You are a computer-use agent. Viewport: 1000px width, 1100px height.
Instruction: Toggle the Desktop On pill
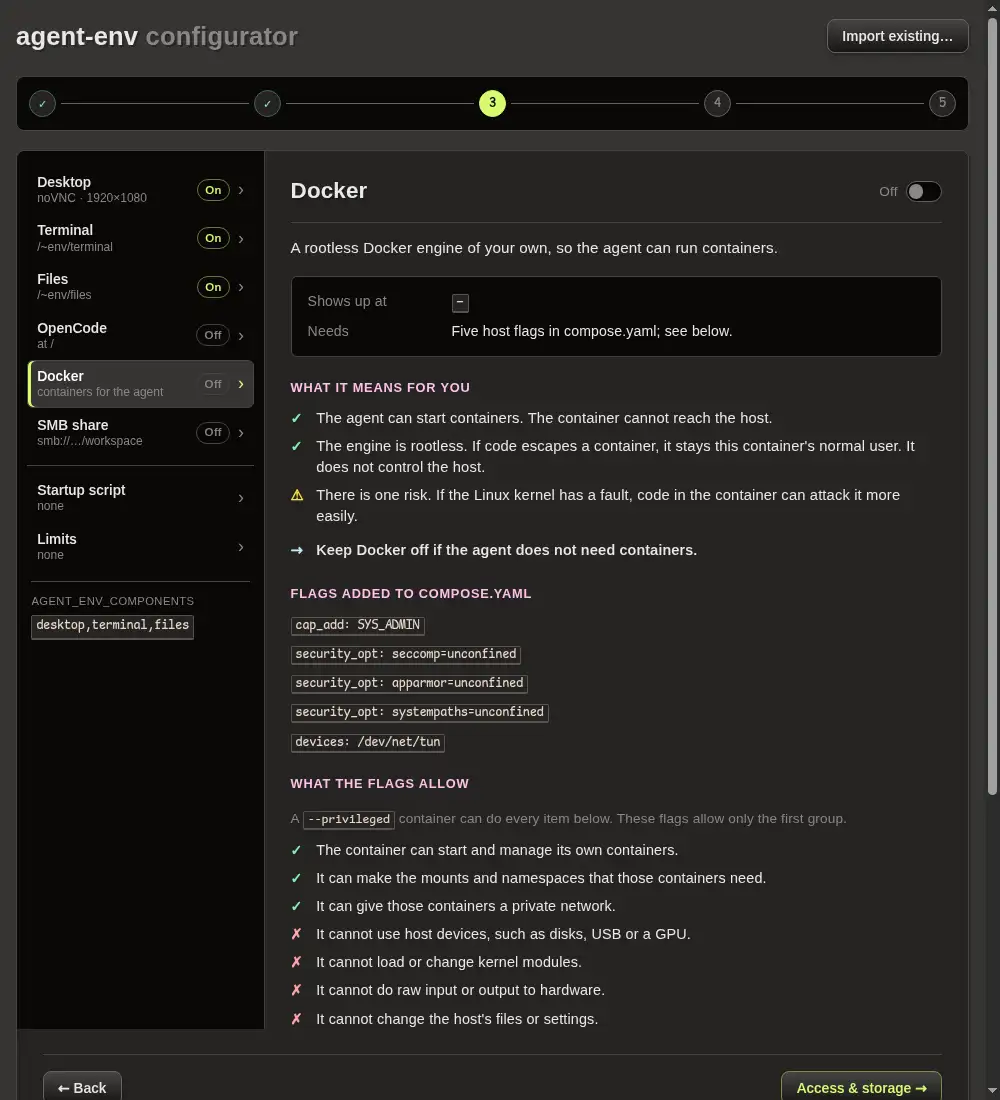click(x=213, y=190)
